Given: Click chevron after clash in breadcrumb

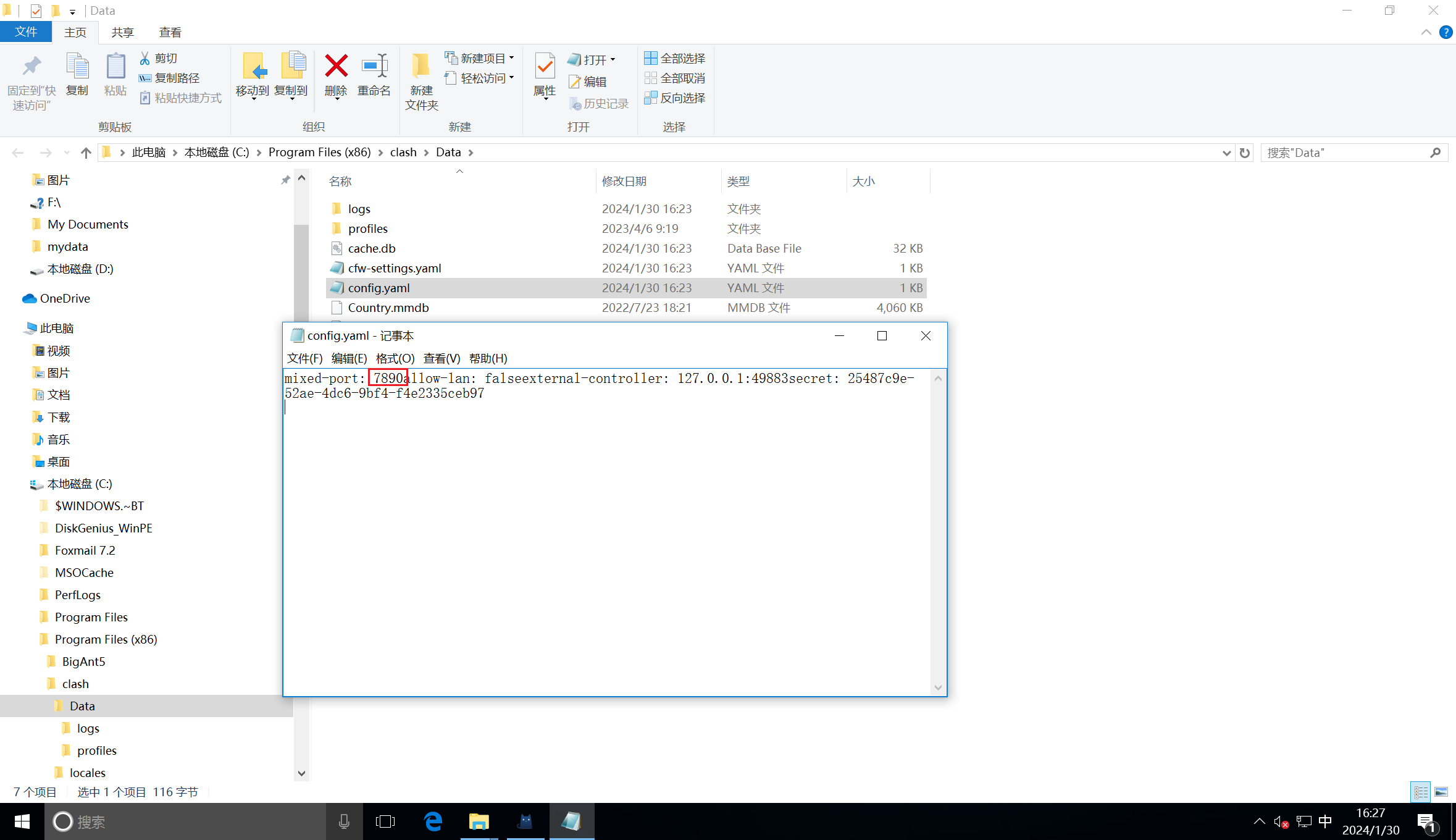Looking at the screenshot, I should [426, 153].
